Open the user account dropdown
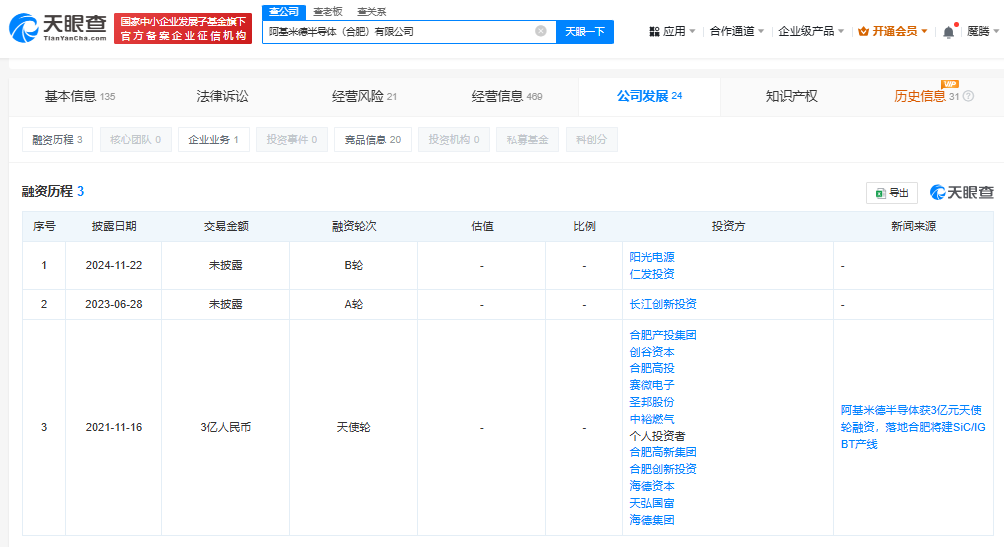 click(x=982, y=31)
